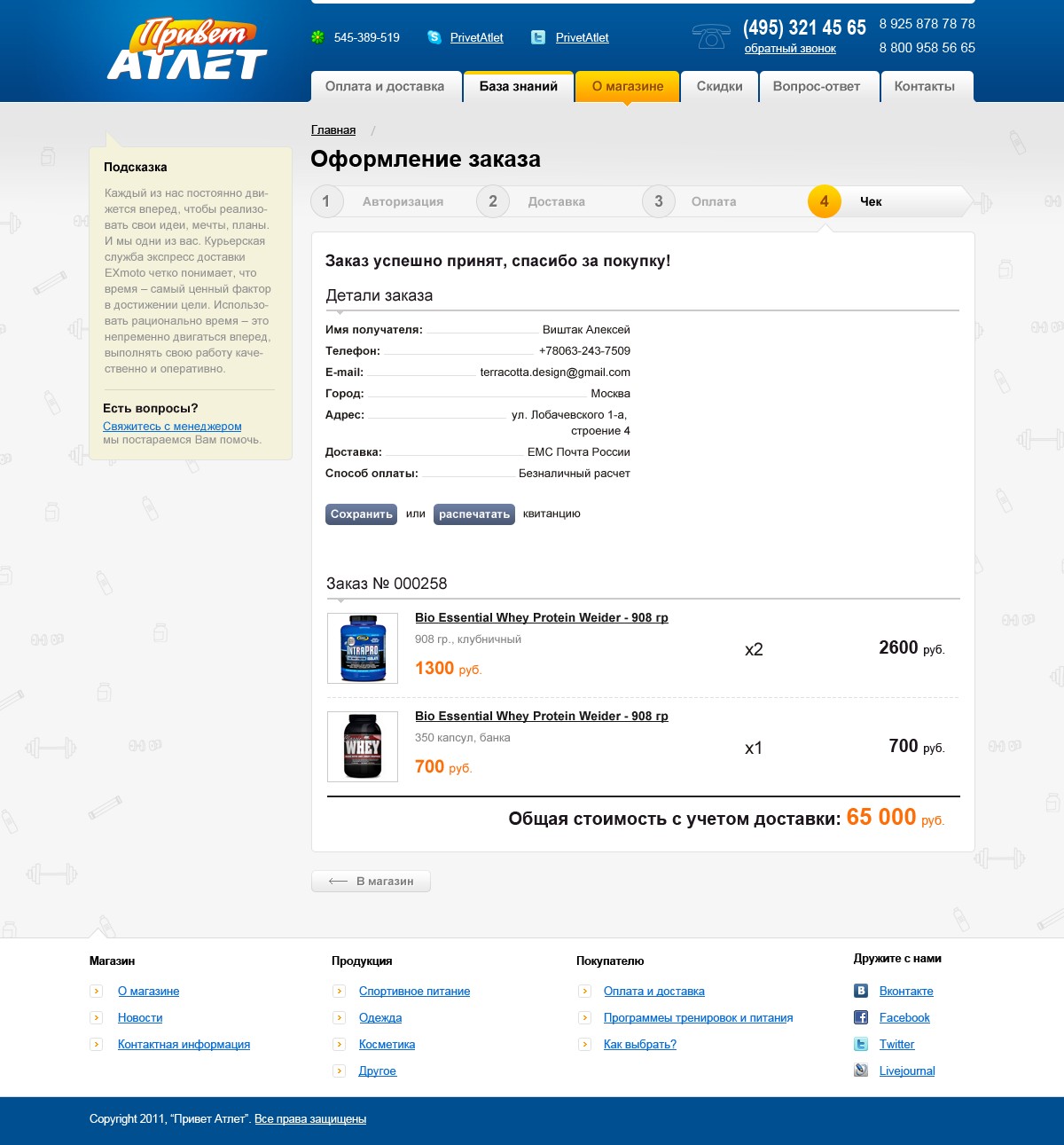
Task: Click the Привет Атлет logo
Action: click(x=187, y=51)
